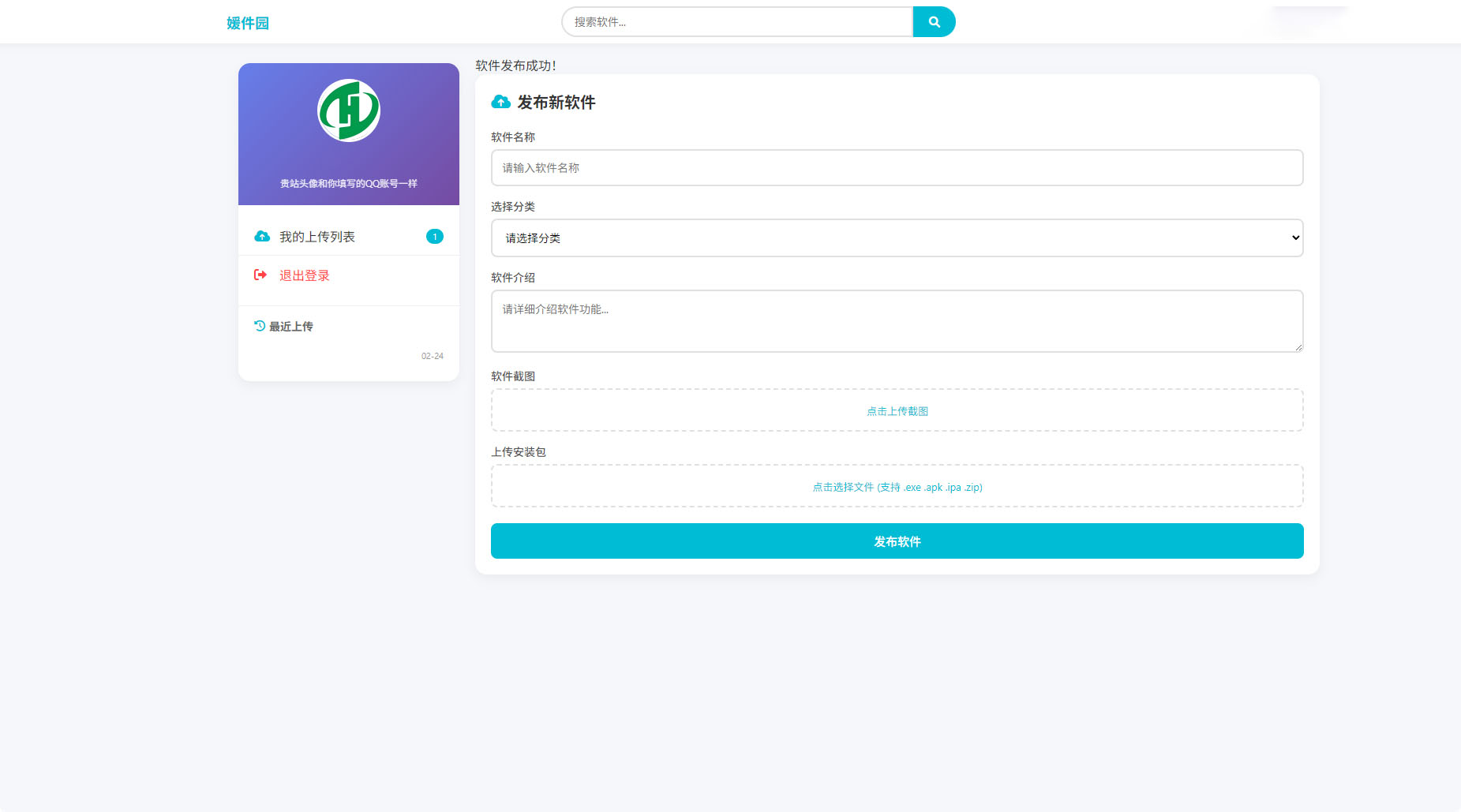This screenshot has height=812, width=1461.
Task: Click the 软件介绍 description textarea
Action: [896, 321]
